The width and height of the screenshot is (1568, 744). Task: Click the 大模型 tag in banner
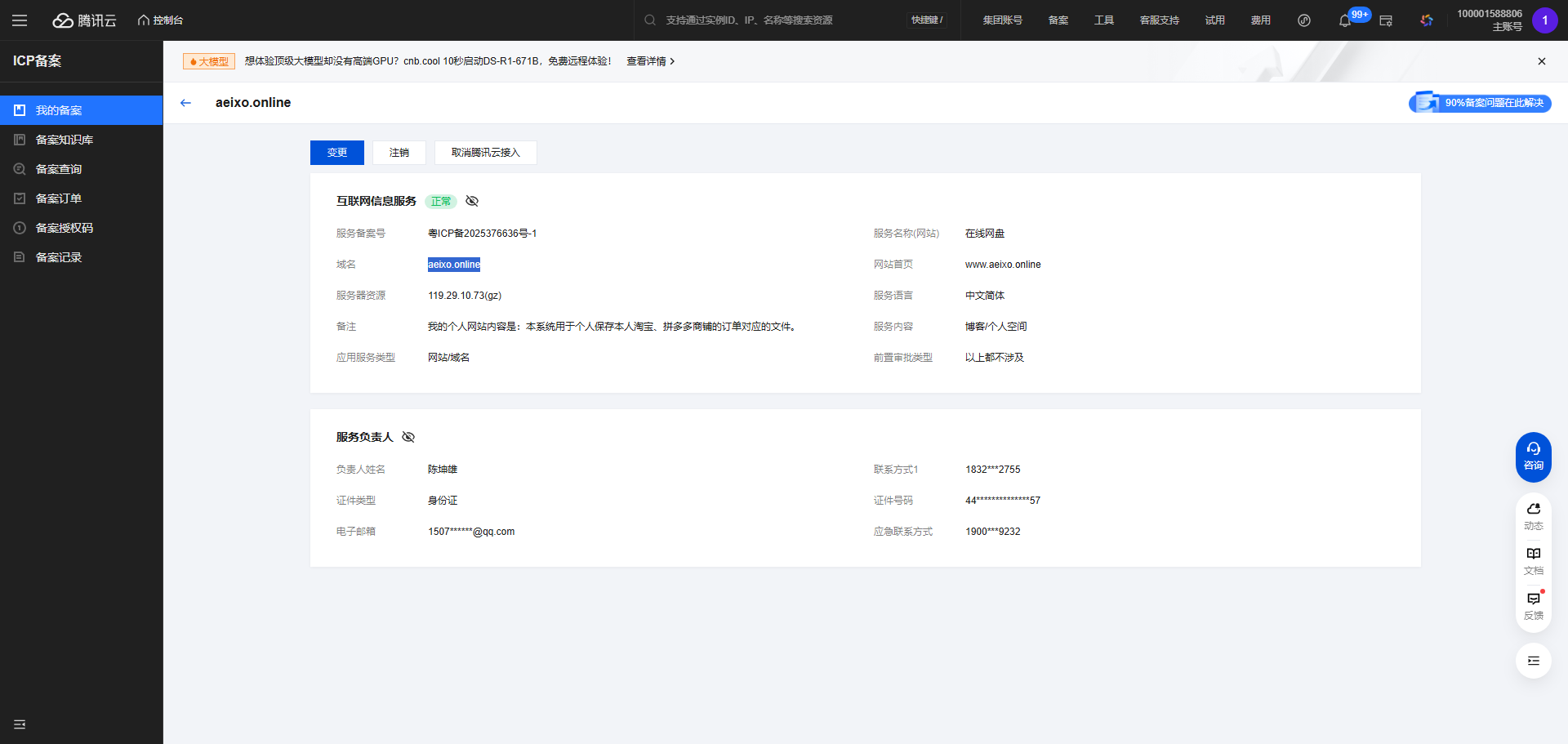click(209, 61)
